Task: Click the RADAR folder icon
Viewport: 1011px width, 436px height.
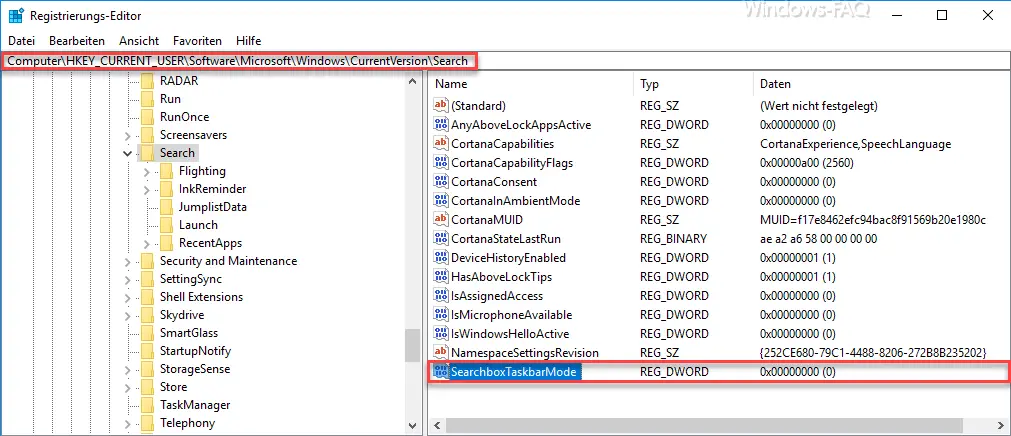Action: point(148,81)
